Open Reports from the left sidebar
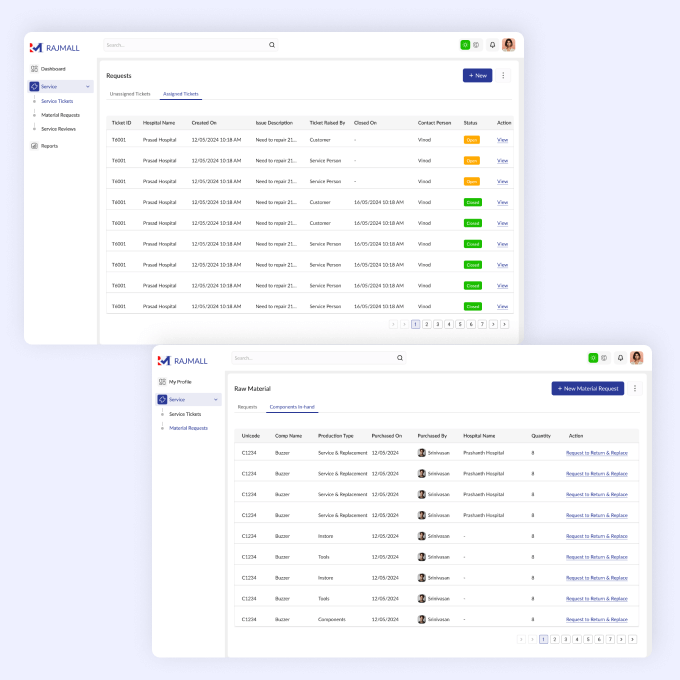680x680 pixels. [34, 145]
